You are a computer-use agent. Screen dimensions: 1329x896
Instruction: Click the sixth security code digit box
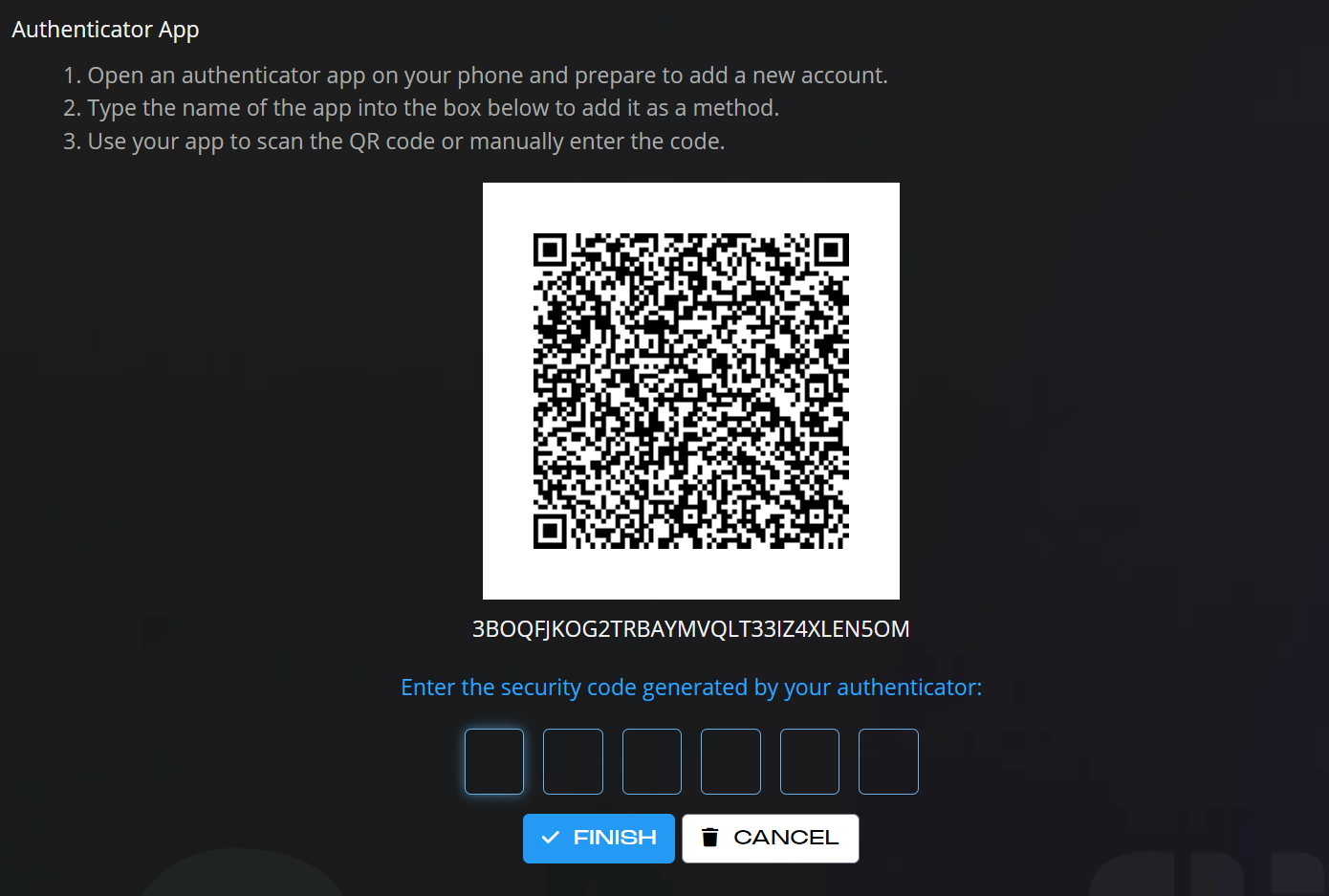coord(888,761)
